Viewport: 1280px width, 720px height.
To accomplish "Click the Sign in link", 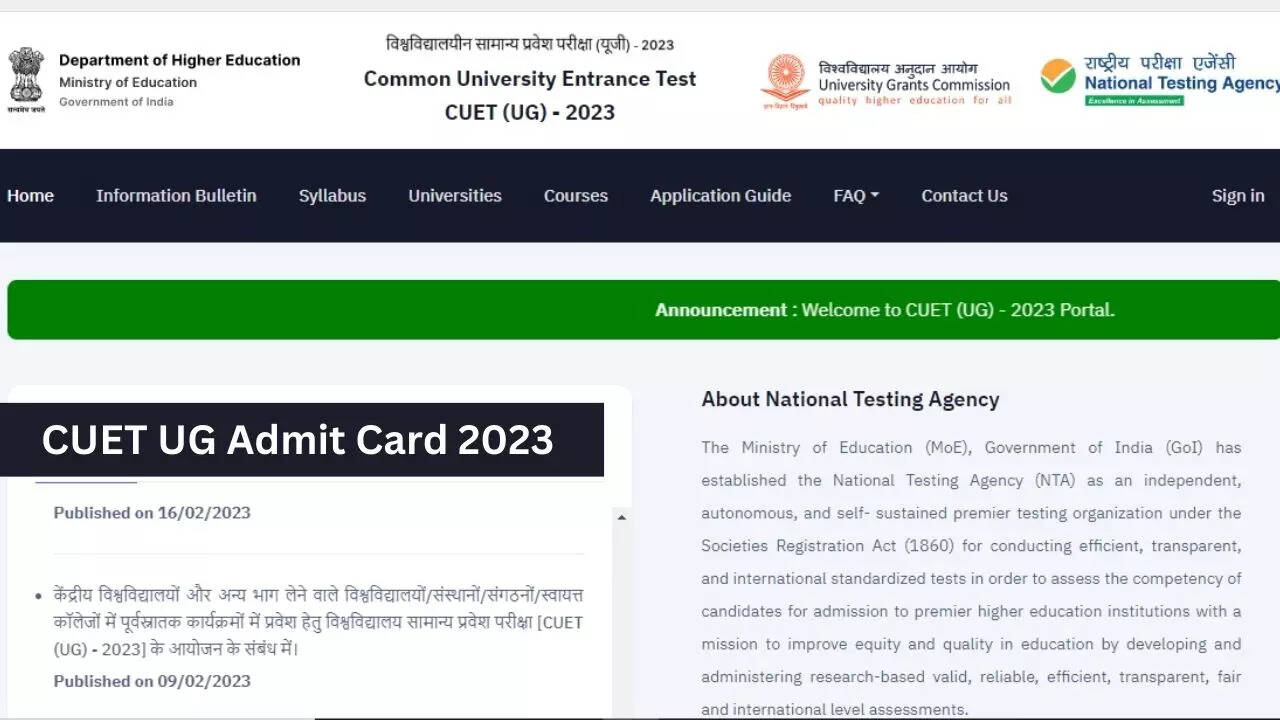I will tap(1237, 196).
